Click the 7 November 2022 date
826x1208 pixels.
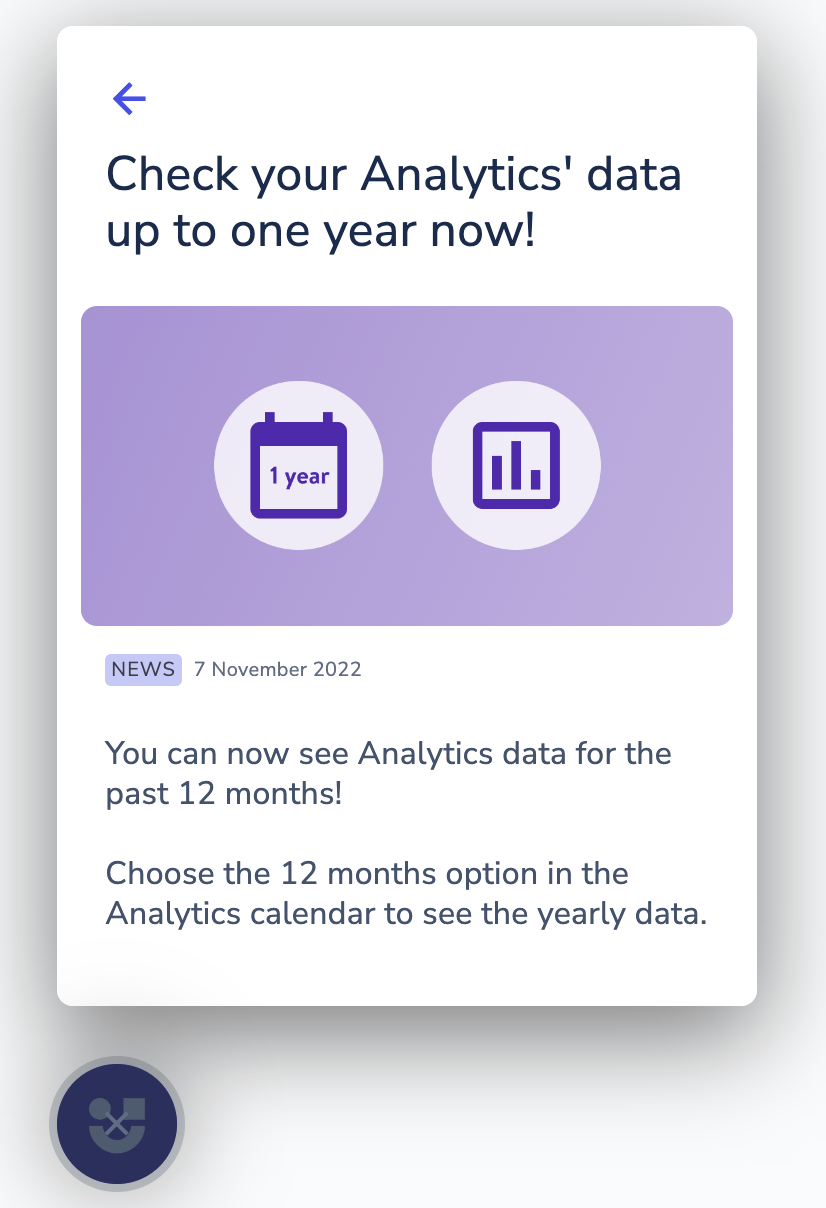(277, 669)
